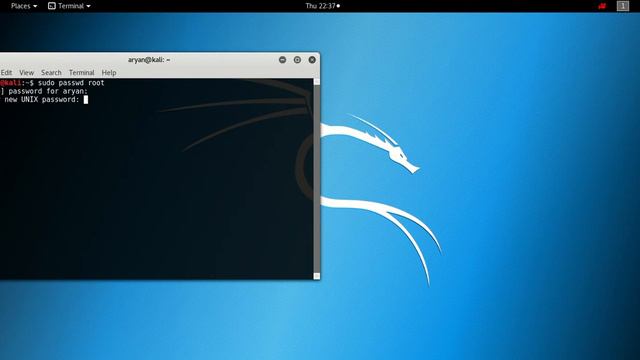The height and width of the screenshot is (360, 640).
Task: Open the Places menu in top bar
Action: point(24,6)
